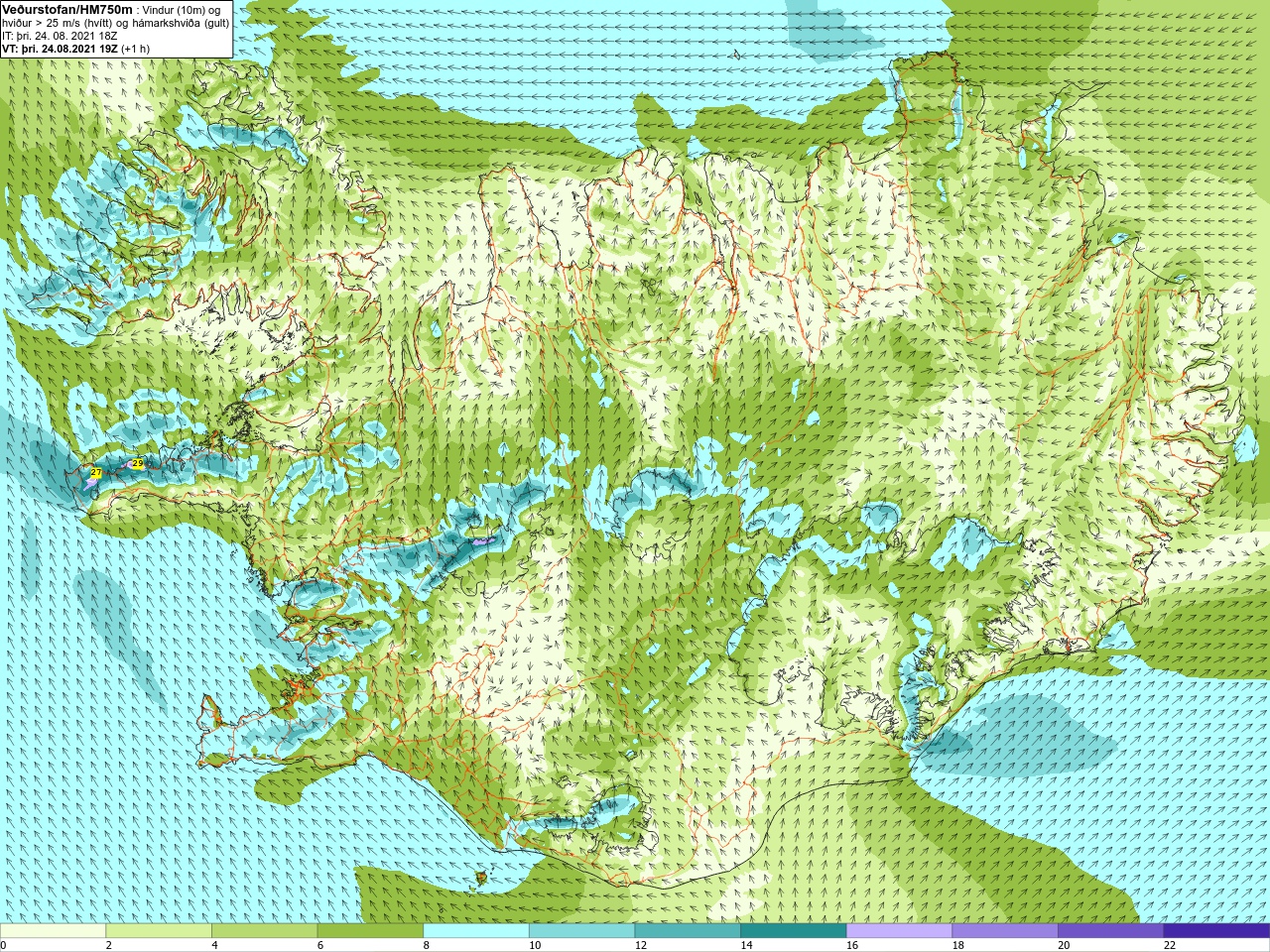1270x952 pixels.
Task: Click the "Vindur (10m) og" label
Action: click(182, 10)
